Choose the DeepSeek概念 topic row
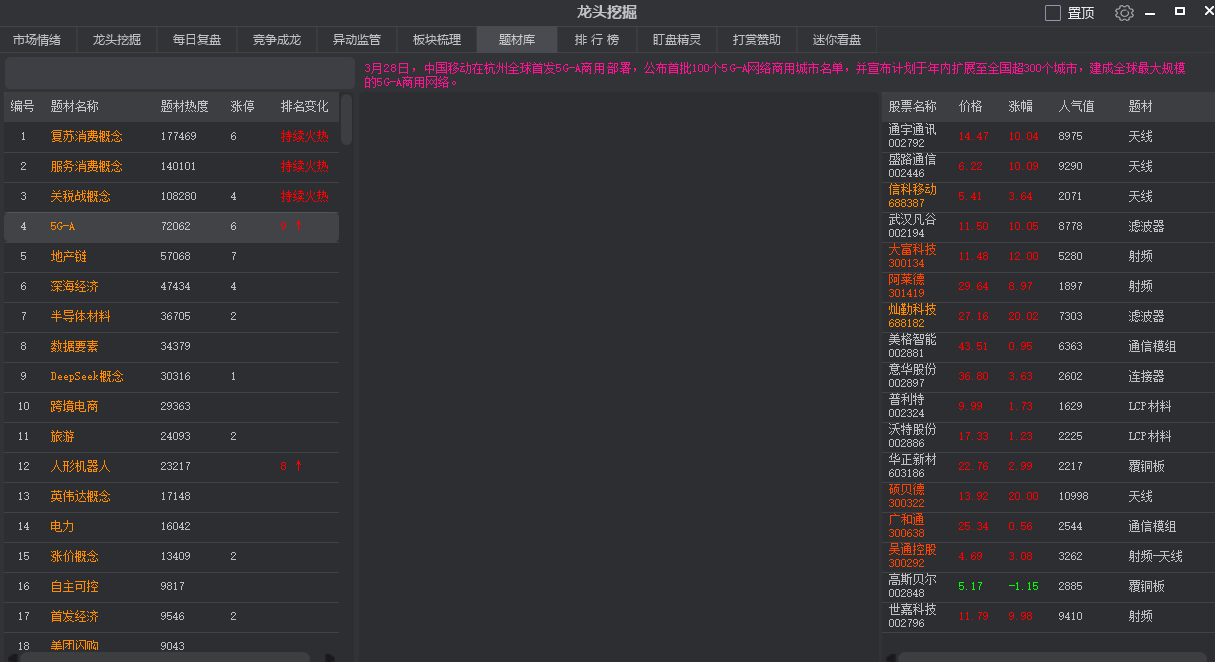1215x662 pixels. tap(87, 376)
